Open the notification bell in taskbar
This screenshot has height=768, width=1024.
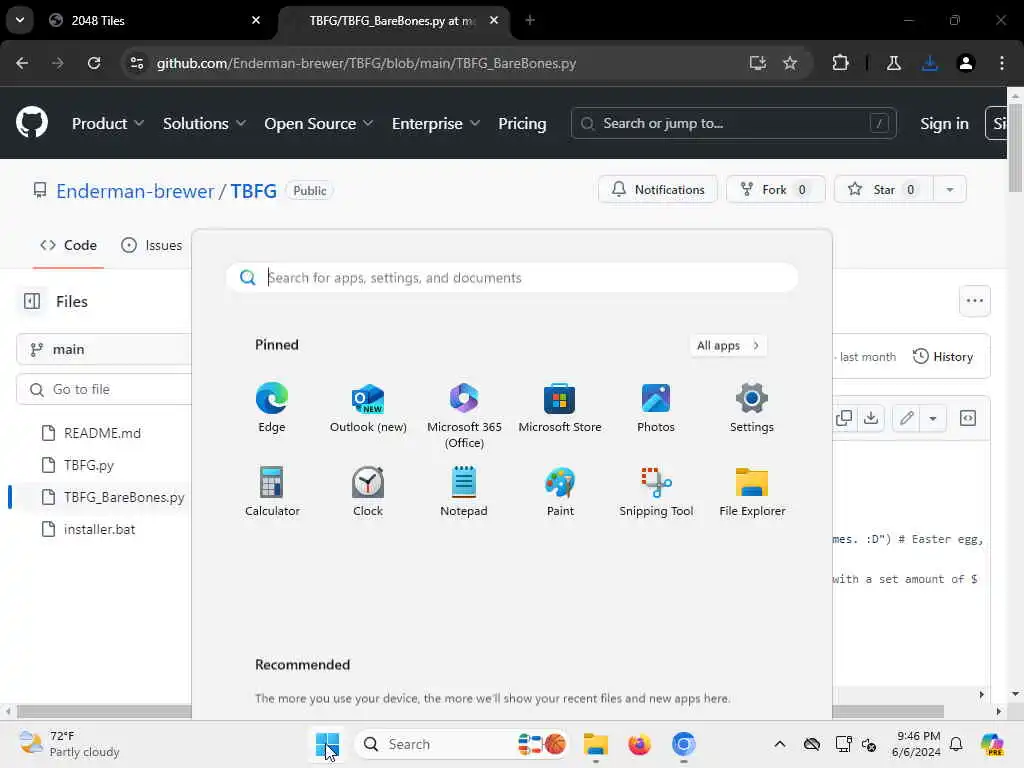click(956, 744)
